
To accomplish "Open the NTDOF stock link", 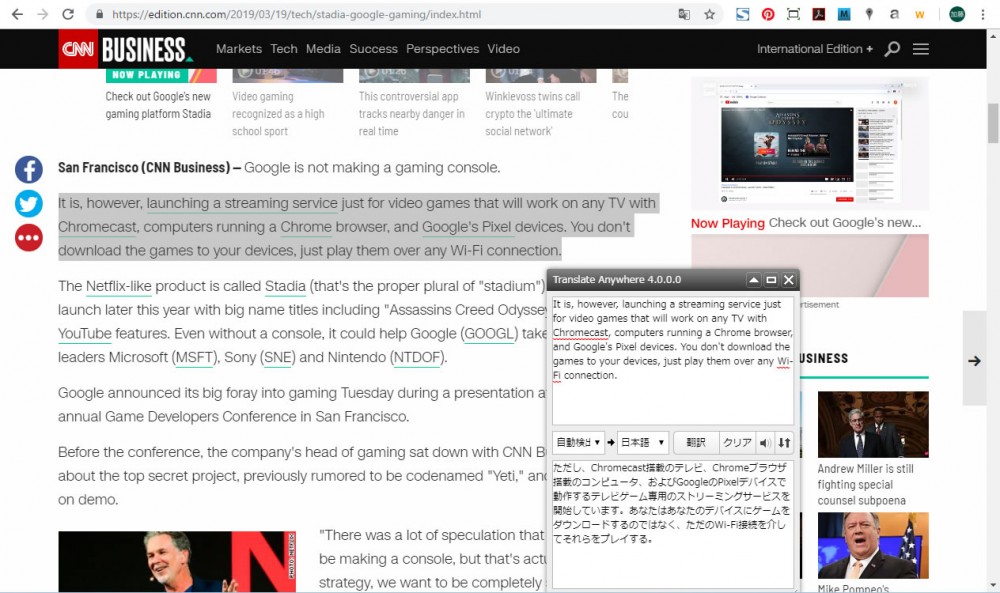I will pyautogui.click(x=417, y=357).
